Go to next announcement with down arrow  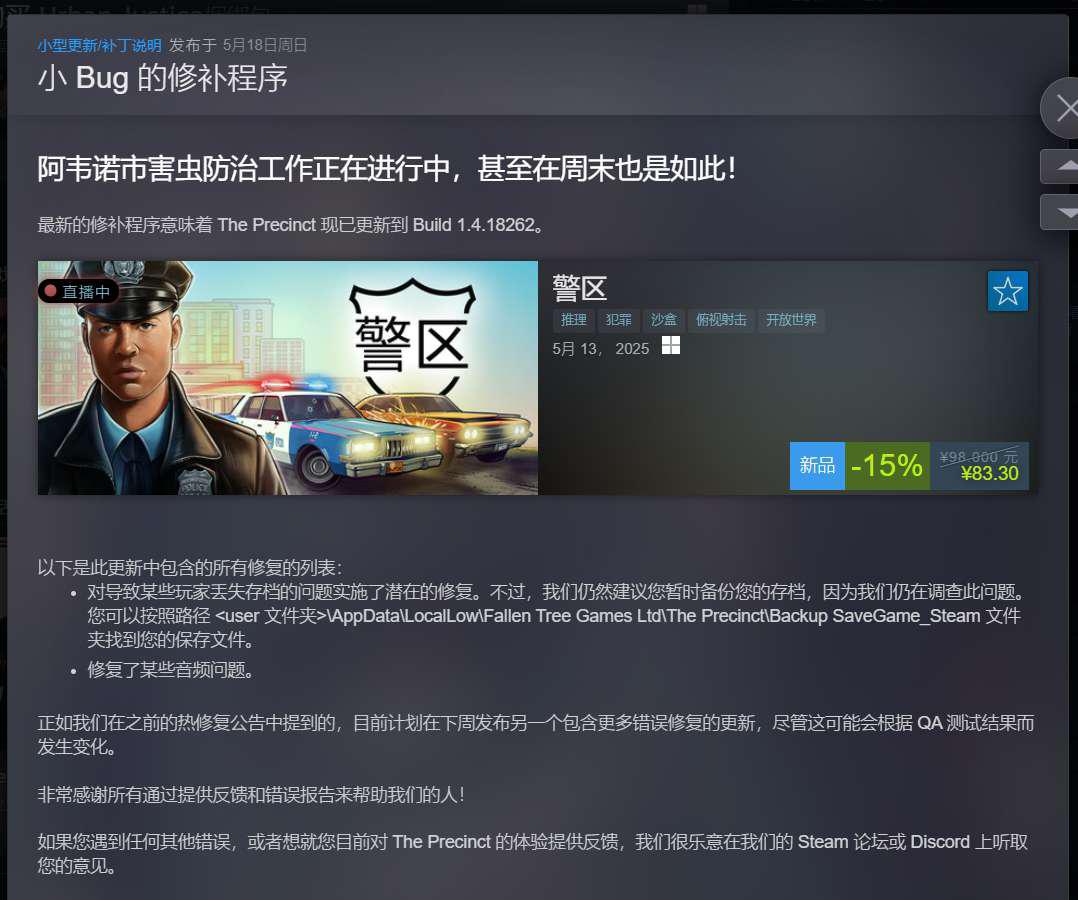tap(1061, 212)
